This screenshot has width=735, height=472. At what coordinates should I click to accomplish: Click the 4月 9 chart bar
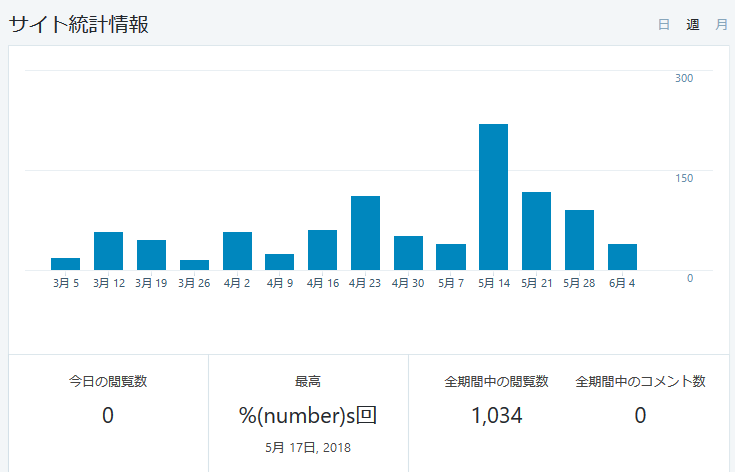click(279, 262)
